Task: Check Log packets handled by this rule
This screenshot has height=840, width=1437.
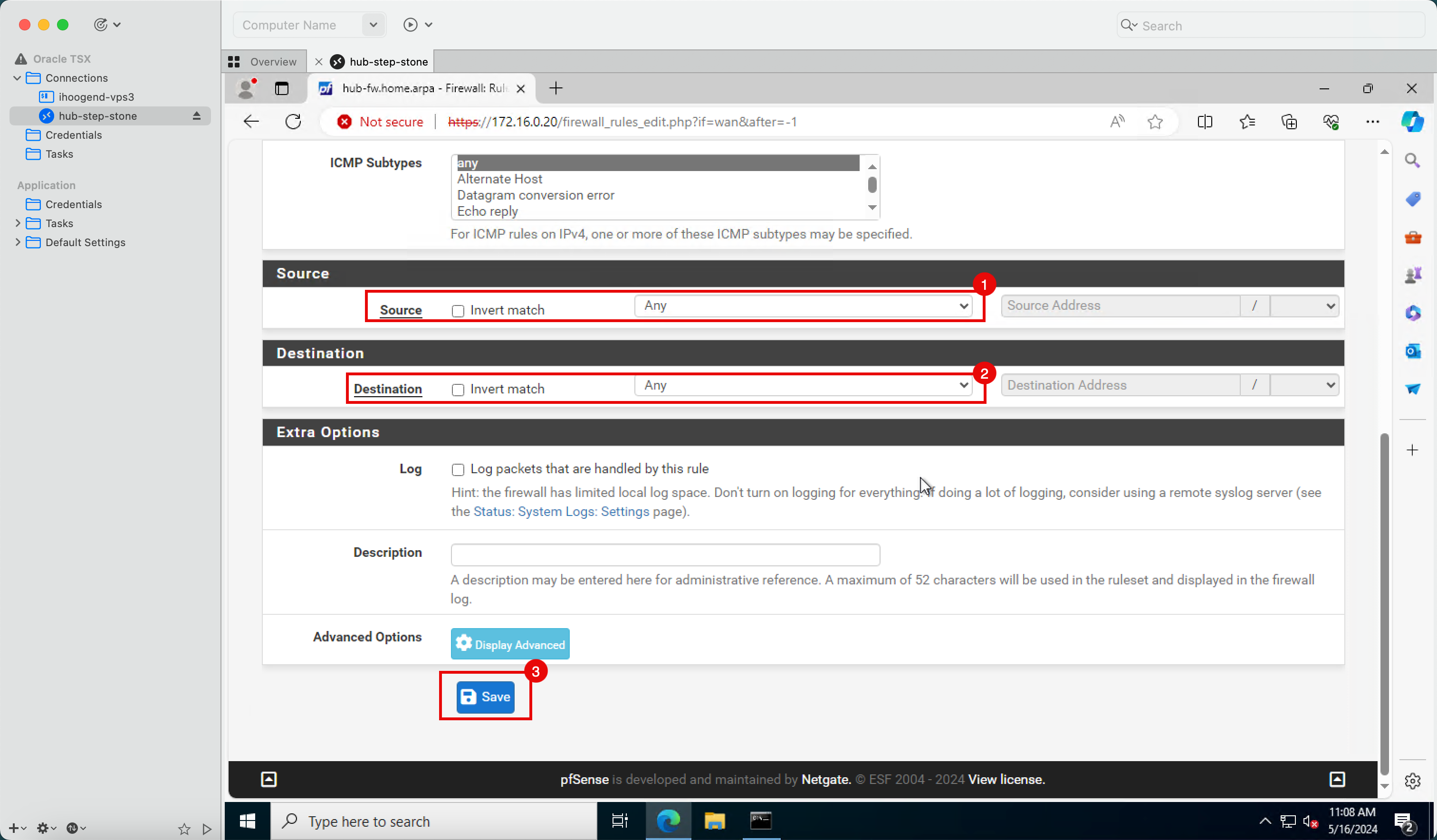Action: [x=458, y=469]
